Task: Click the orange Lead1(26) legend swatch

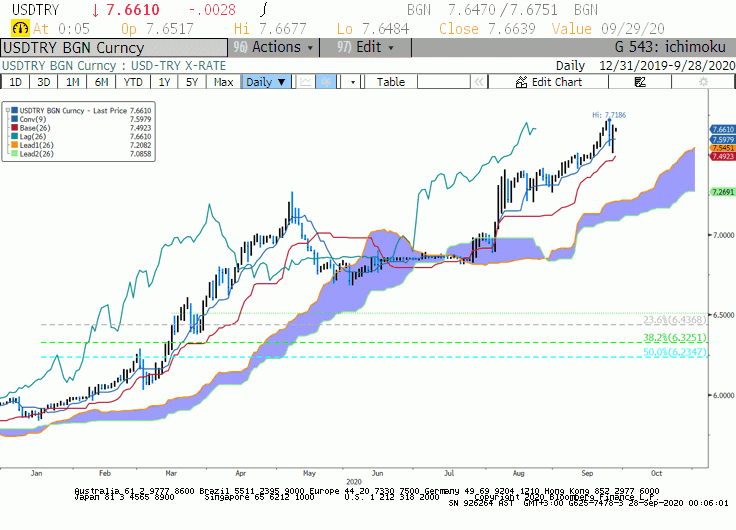Action: (15, 145)
